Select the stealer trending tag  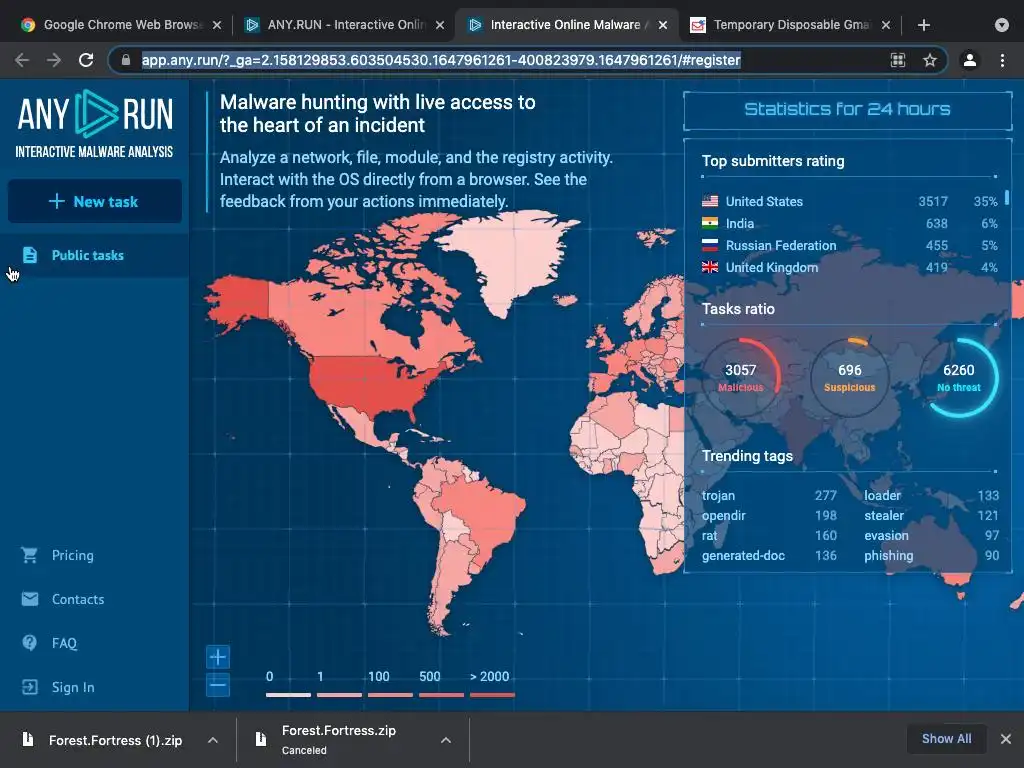(x=884, y=515)
